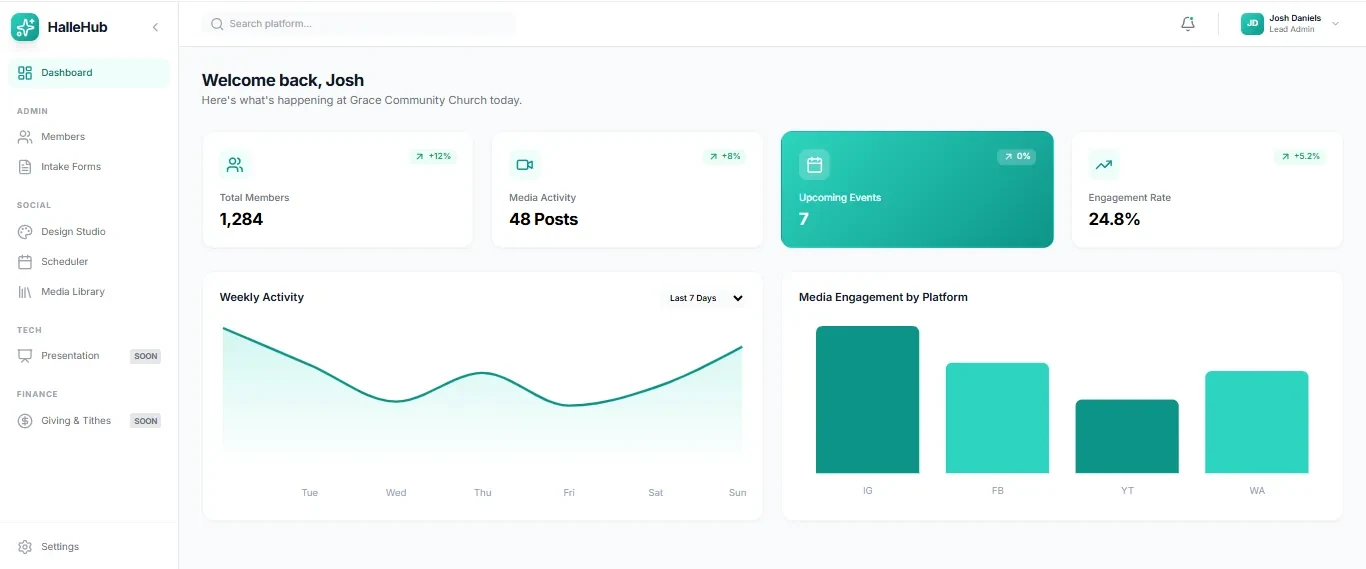Viewport: 1366px width, 569px height.
Task: Click the Intake Forms document icon
Action: tap(25, 167)
